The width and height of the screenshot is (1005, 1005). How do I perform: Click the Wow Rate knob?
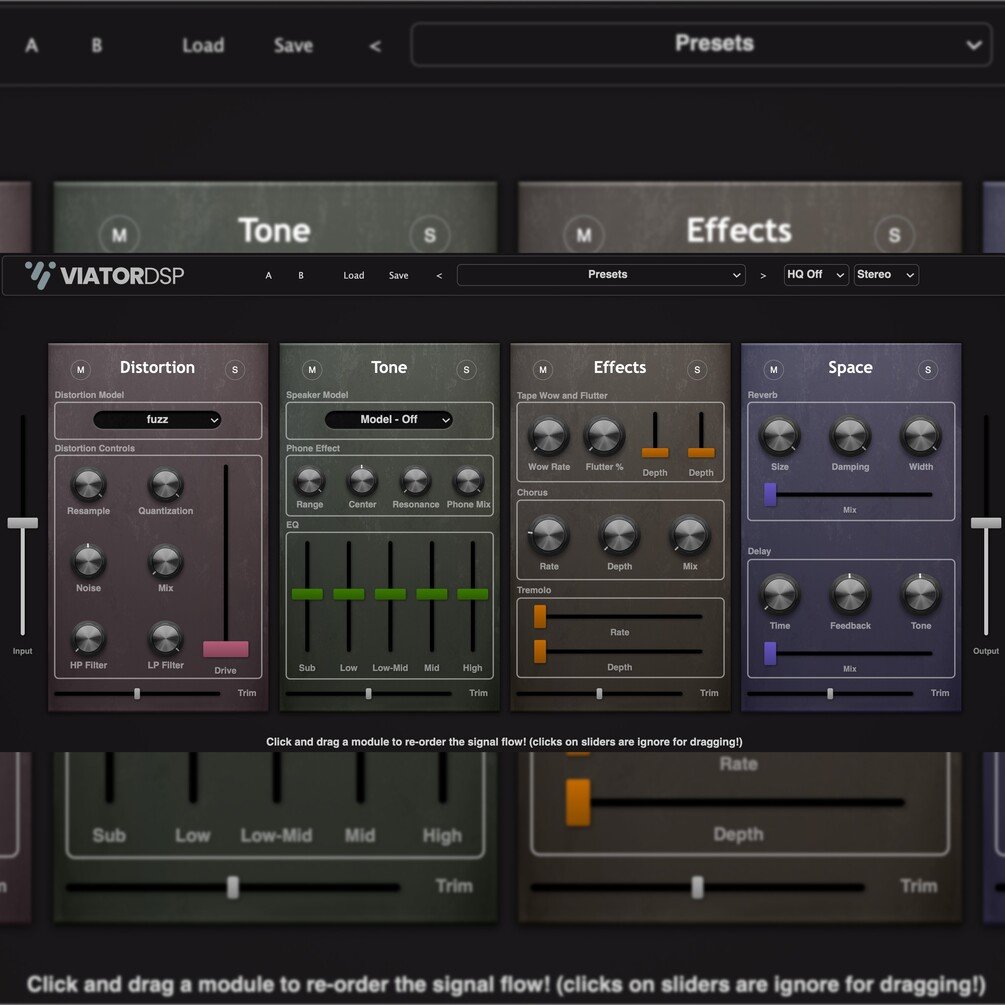(549, 436)
